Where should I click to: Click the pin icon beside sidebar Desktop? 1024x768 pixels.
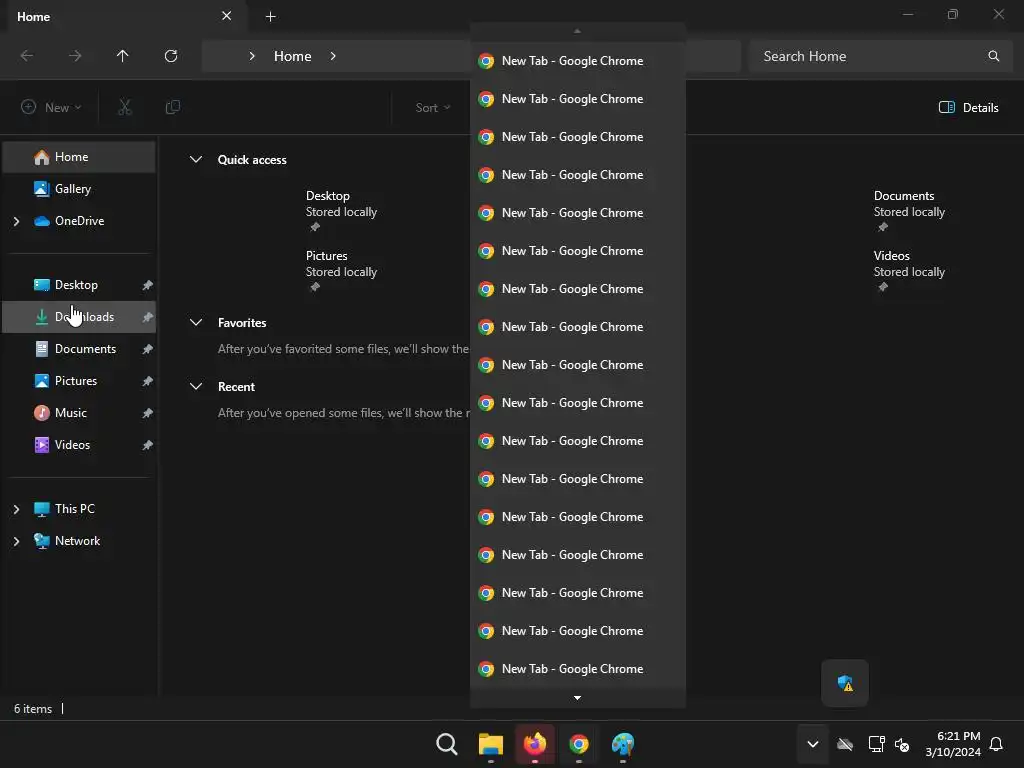point(148,285)
